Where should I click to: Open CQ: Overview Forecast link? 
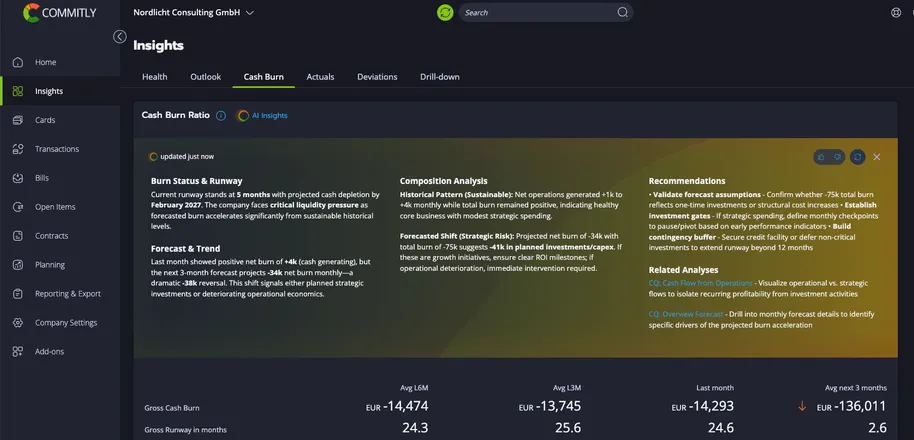click(686, 314)
